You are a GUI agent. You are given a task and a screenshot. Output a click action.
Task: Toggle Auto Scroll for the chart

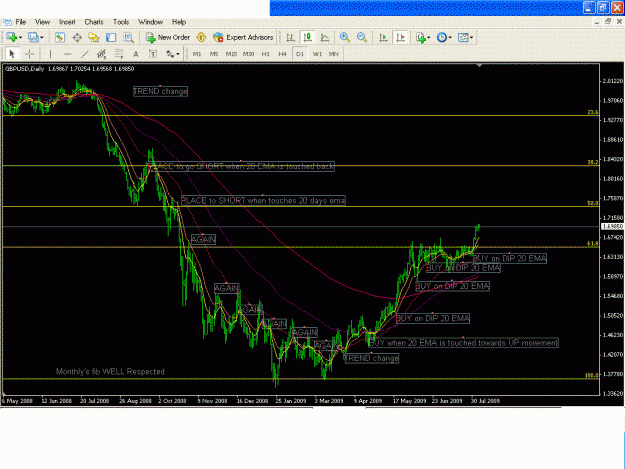pos(383,37)
